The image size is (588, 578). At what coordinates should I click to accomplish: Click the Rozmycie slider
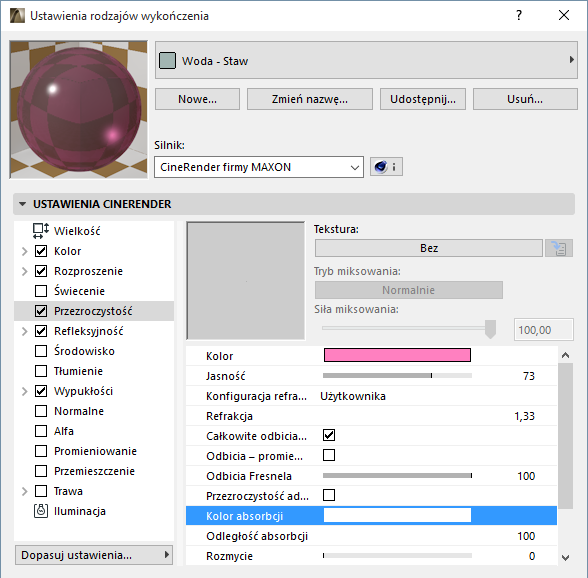point(397,555)
